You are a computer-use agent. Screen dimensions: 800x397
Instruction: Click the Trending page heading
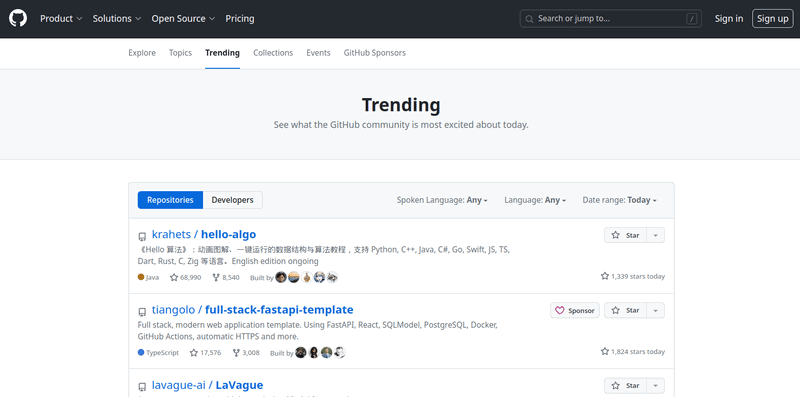pyautogui.click(x=401, y=105)
